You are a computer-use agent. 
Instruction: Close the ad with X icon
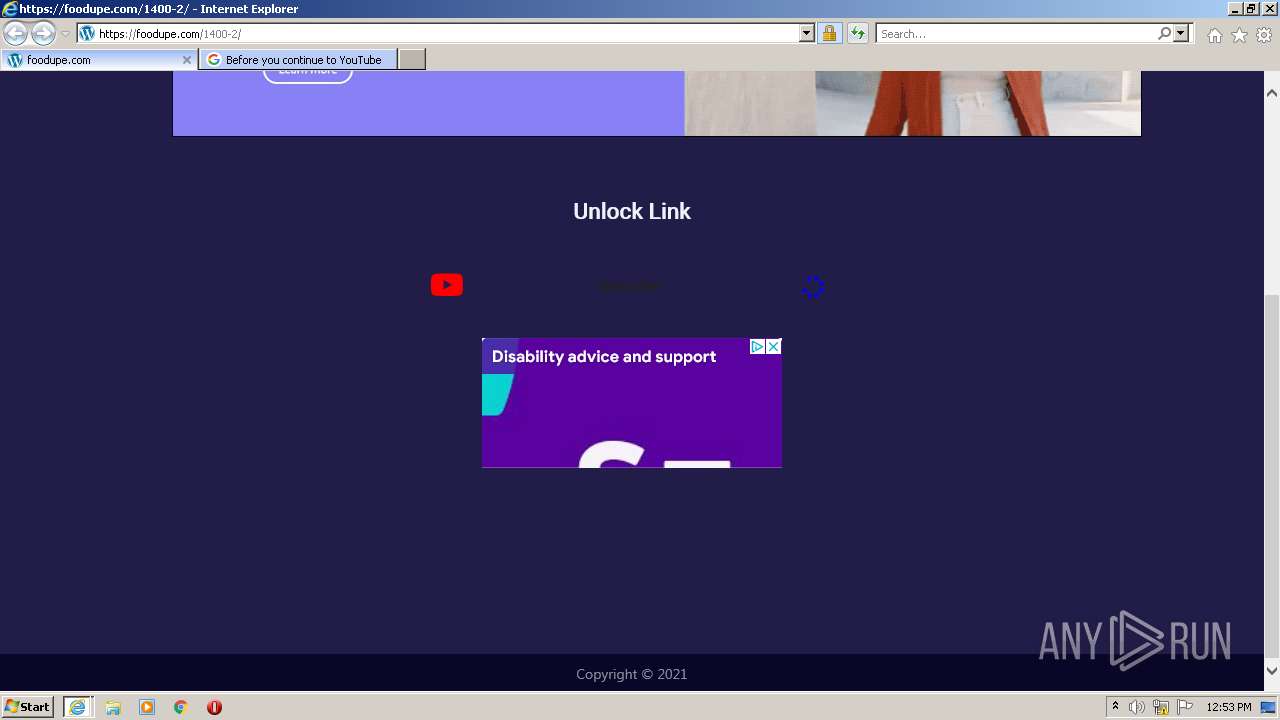coord(773,346)
